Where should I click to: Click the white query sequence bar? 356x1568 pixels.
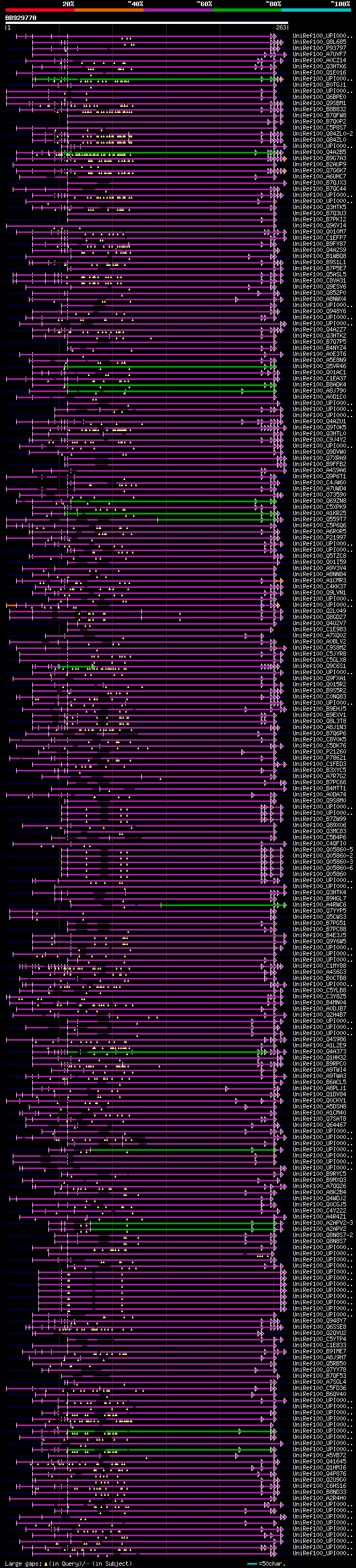147,23
